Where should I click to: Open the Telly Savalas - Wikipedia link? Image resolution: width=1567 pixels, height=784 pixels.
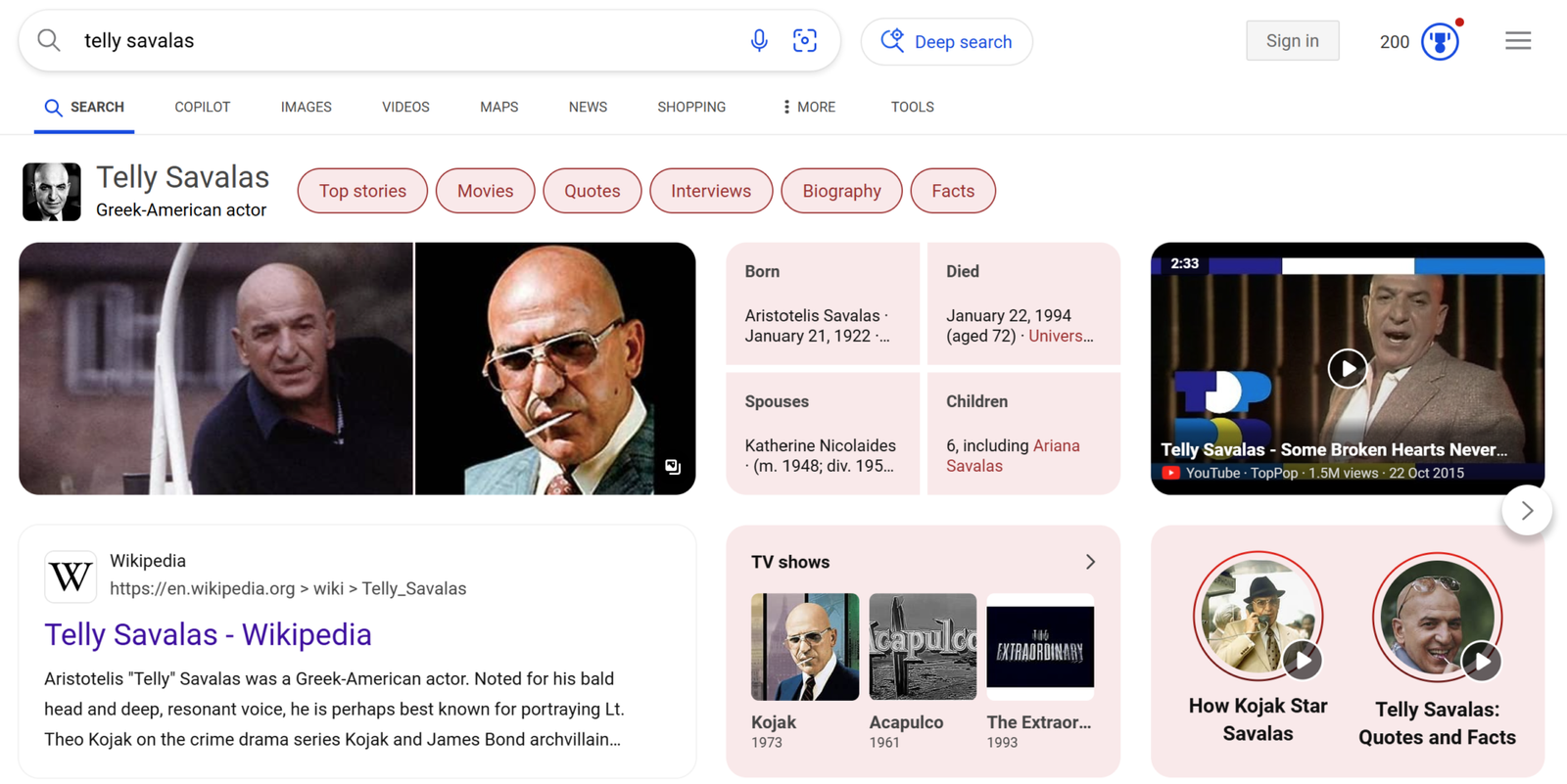click(x=208, y=634)
